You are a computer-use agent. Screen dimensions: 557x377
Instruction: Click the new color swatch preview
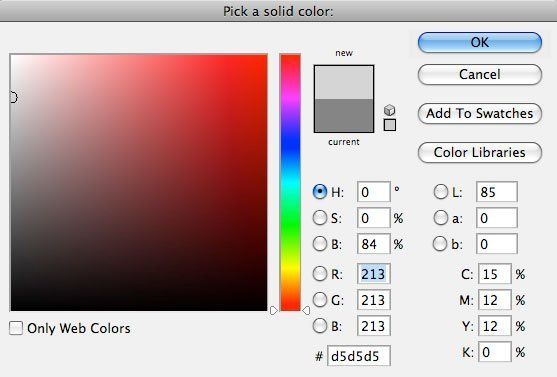tap(344, 82)
